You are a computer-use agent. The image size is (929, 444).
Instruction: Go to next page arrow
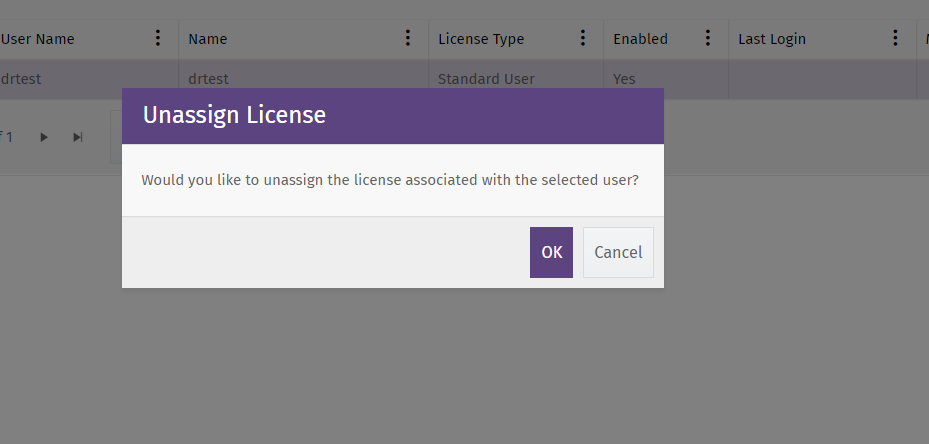pos(44,137)
